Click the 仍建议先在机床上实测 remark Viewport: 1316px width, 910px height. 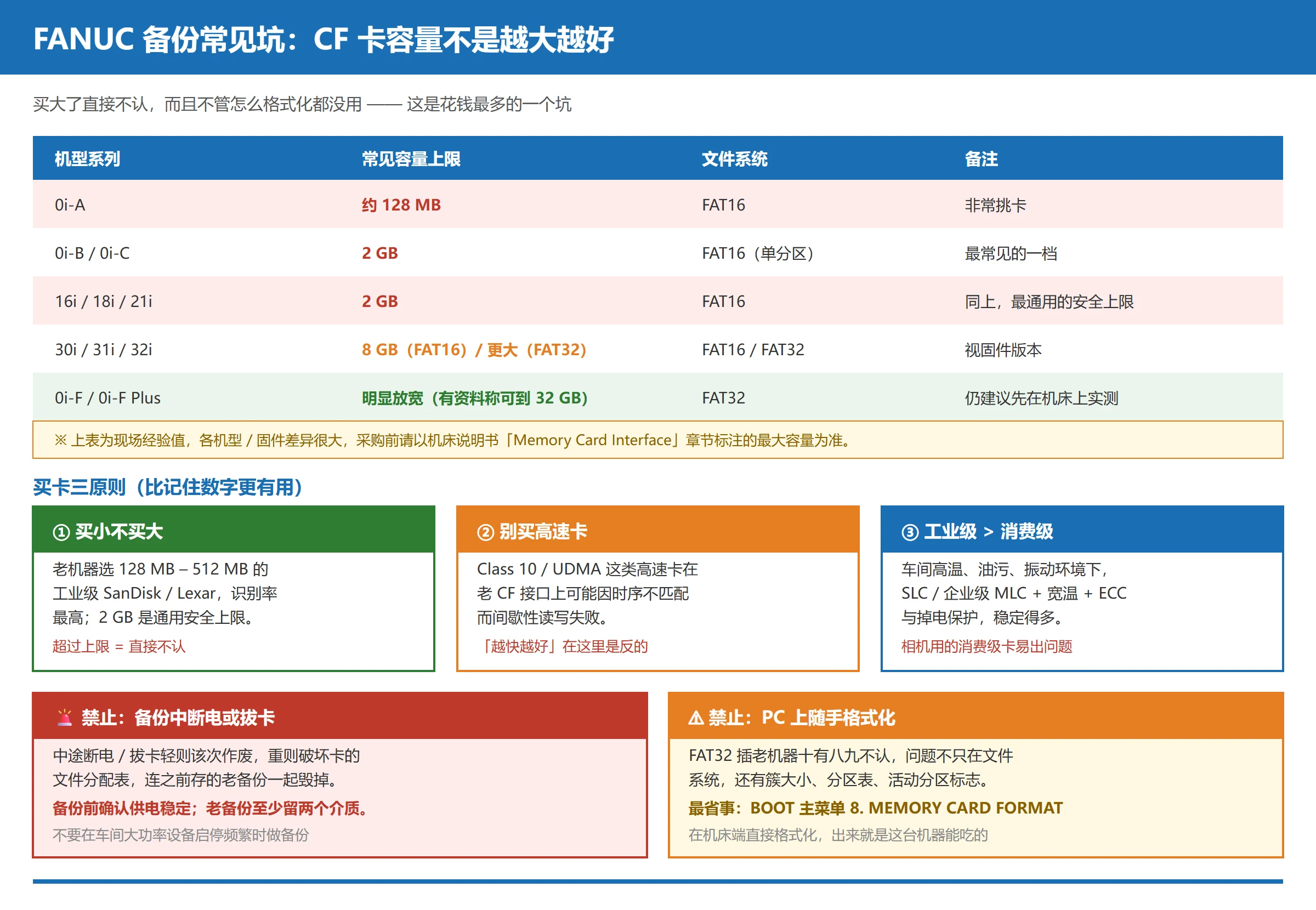tap(1042, 398)
